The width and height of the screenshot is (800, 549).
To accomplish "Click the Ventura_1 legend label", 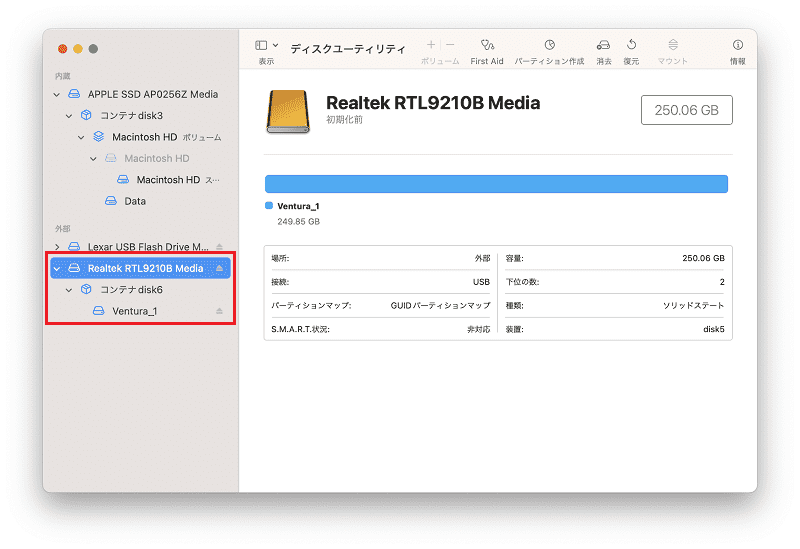I will (298, 206).
